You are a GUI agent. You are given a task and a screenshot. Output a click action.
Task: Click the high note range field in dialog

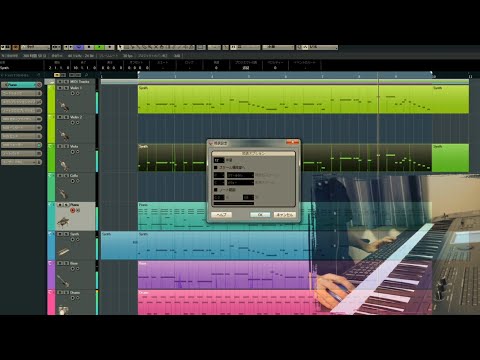tap(248, 197)
